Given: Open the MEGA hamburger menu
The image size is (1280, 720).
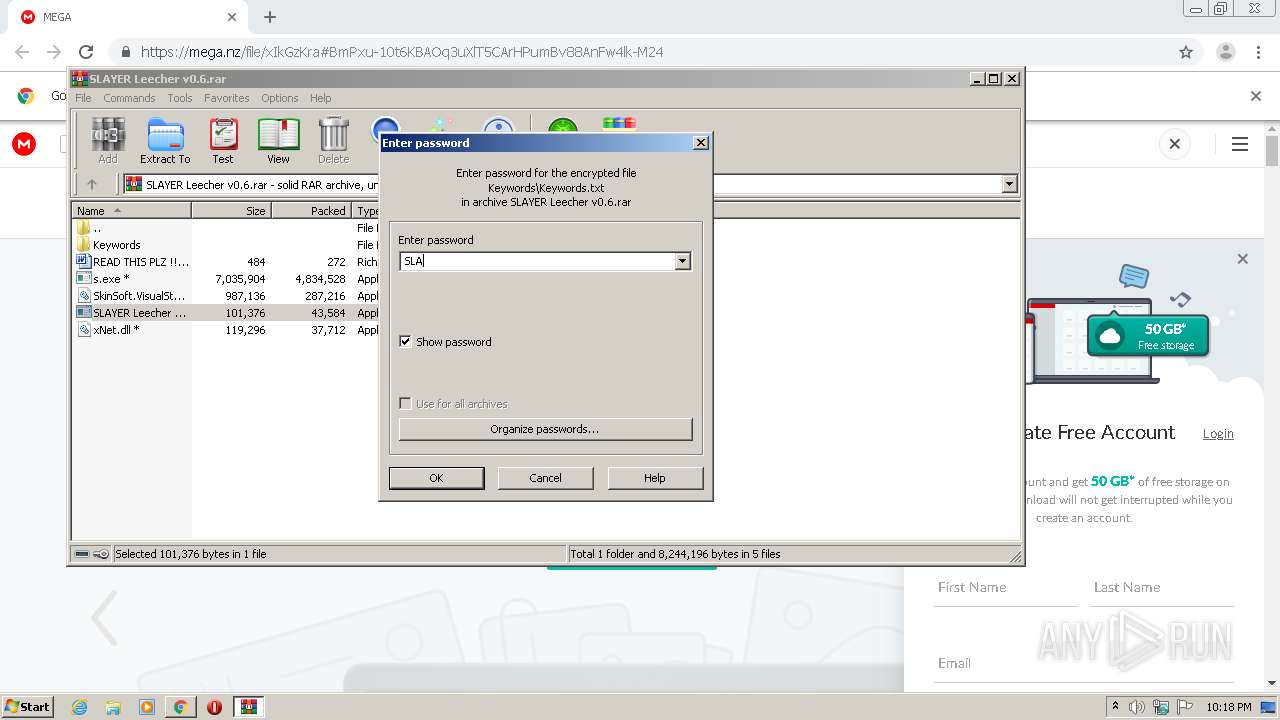Looking at the screenshot, I should tap(1240, 144).
